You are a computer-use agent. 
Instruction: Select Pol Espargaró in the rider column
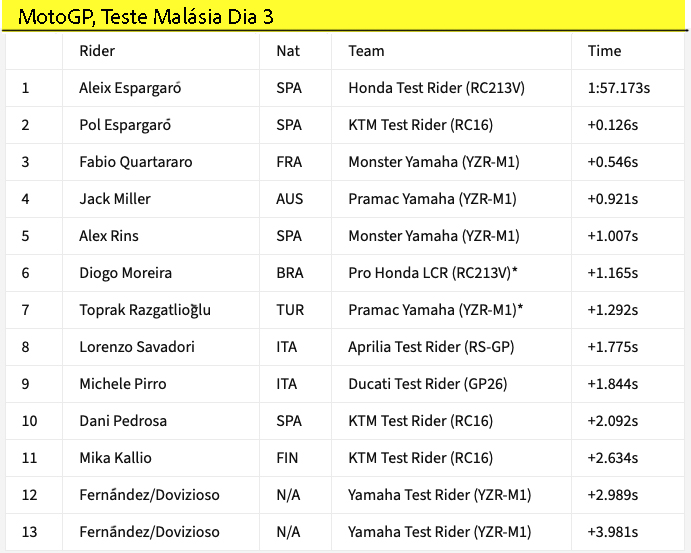coord(125,125)
